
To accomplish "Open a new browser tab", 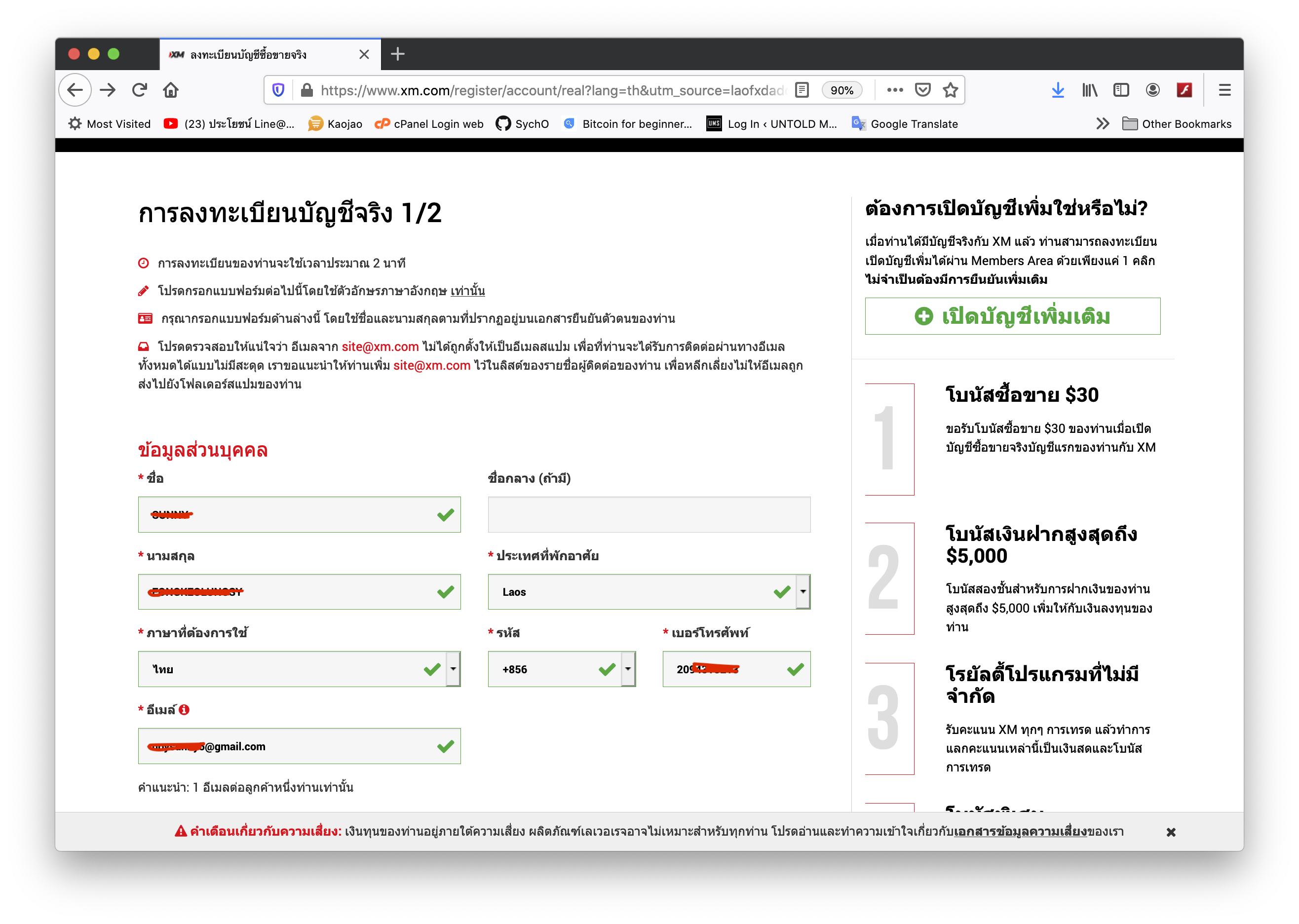I will [398, 54].
